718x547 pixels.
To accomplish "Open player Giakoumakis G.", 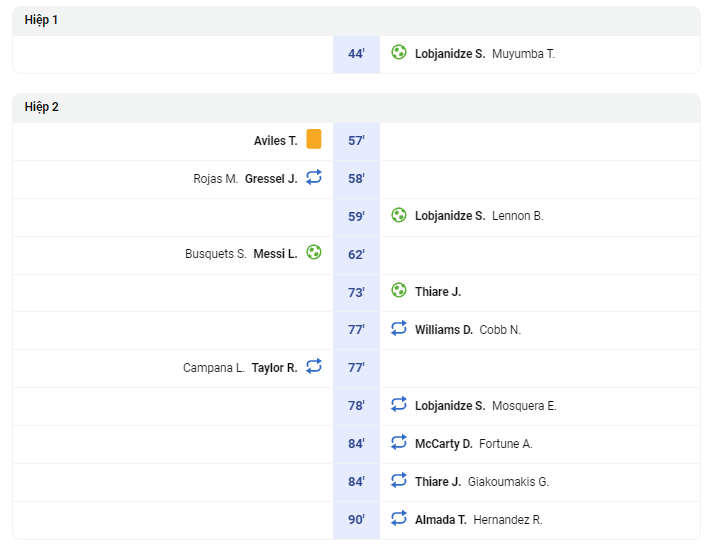I will (x=508, y=482).
